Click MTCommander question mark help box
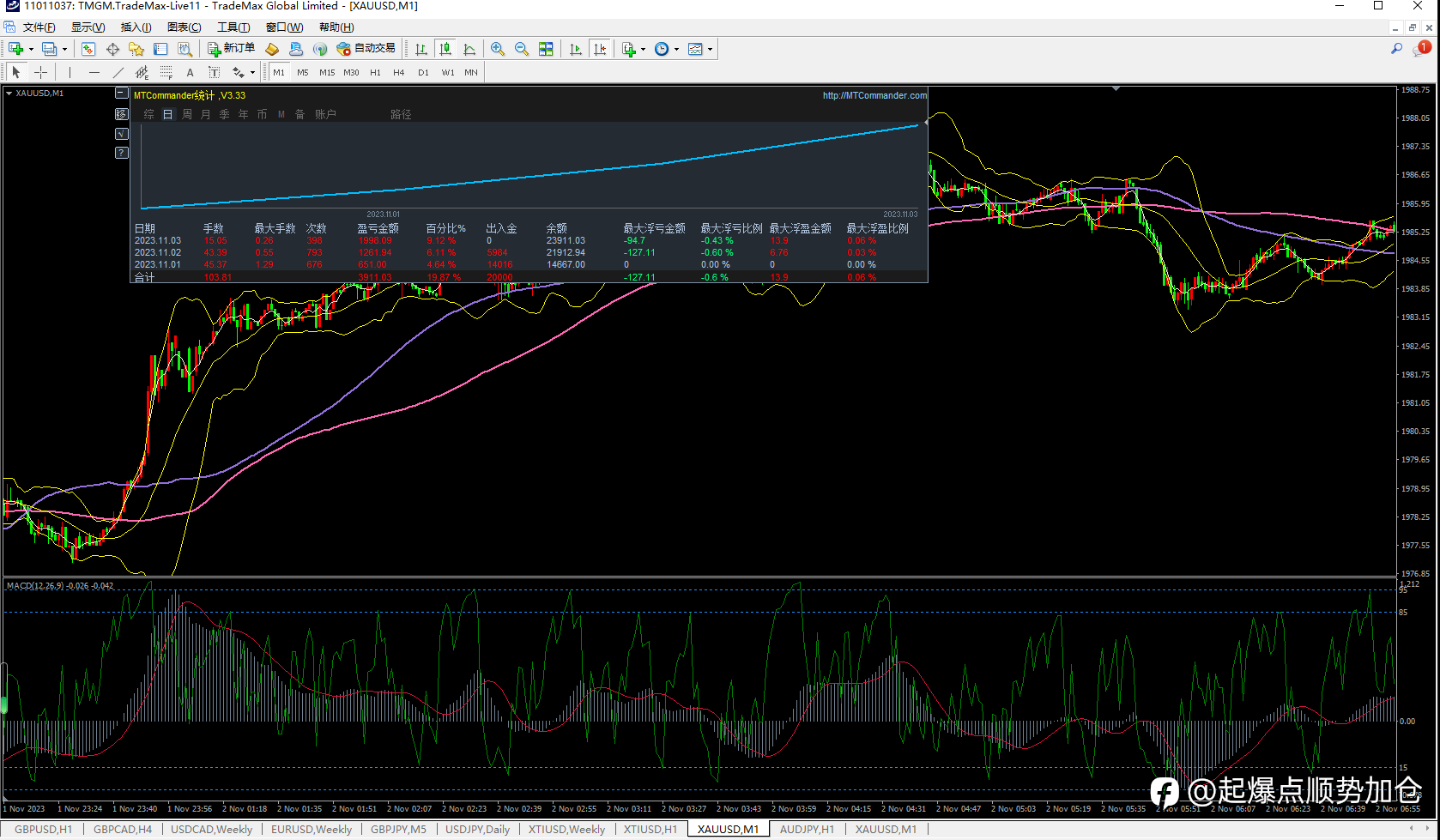This screenshot has height=840, width=1440. [x=121, y=153]
